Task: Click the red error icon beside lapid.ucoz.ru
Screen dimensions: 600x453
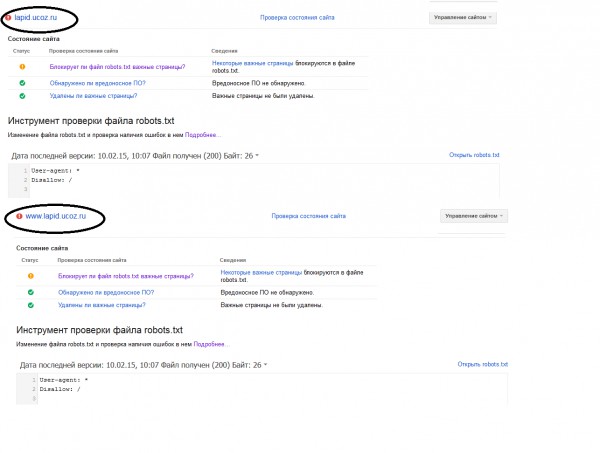Action: pyautogui.click(x=8, y=18)
